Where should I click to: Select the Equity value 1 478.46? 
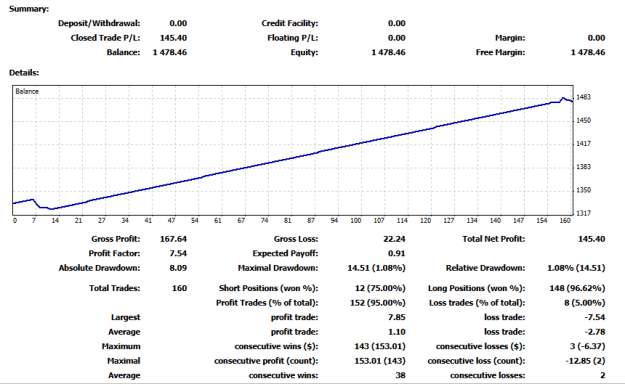tap(388, 52)
